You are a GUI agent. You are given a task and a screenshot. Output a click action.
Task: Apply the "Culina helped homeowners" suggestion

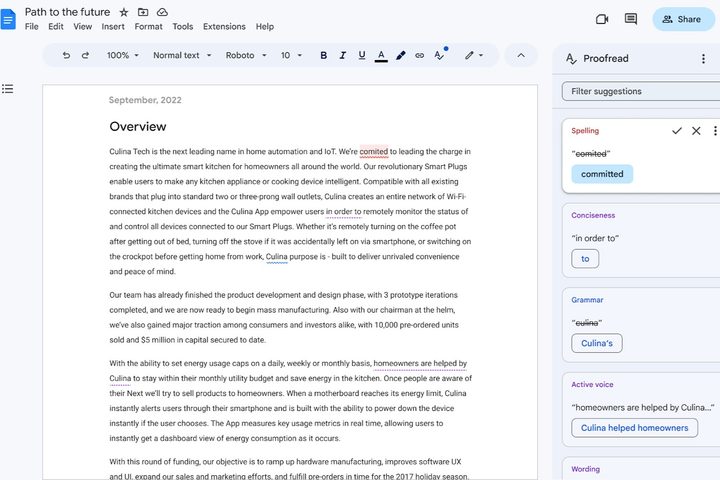tap(635, 428)
